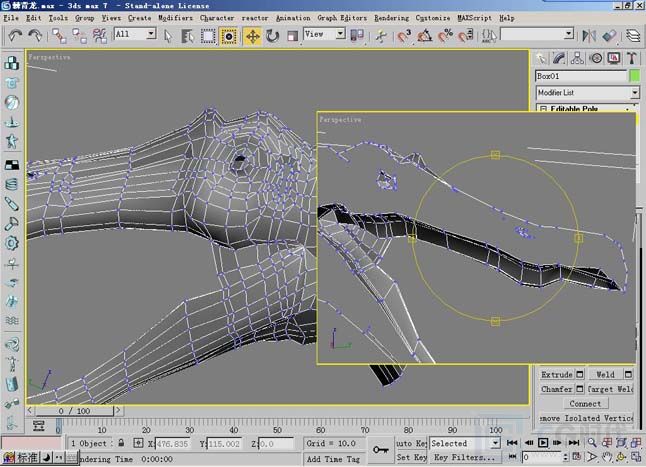Click the green object color swatch
Viewport: 646px width, 467px height.
634,76
